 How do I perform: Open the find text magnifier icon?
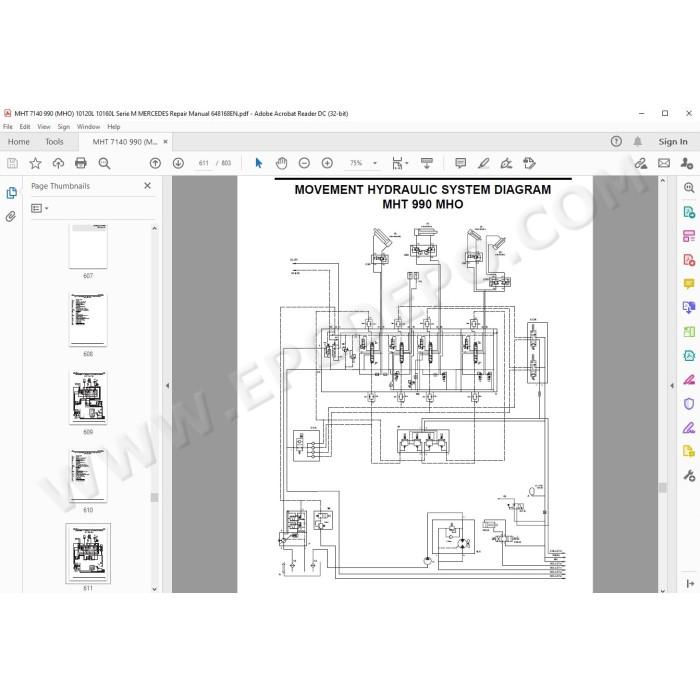[x=104, y=163]
